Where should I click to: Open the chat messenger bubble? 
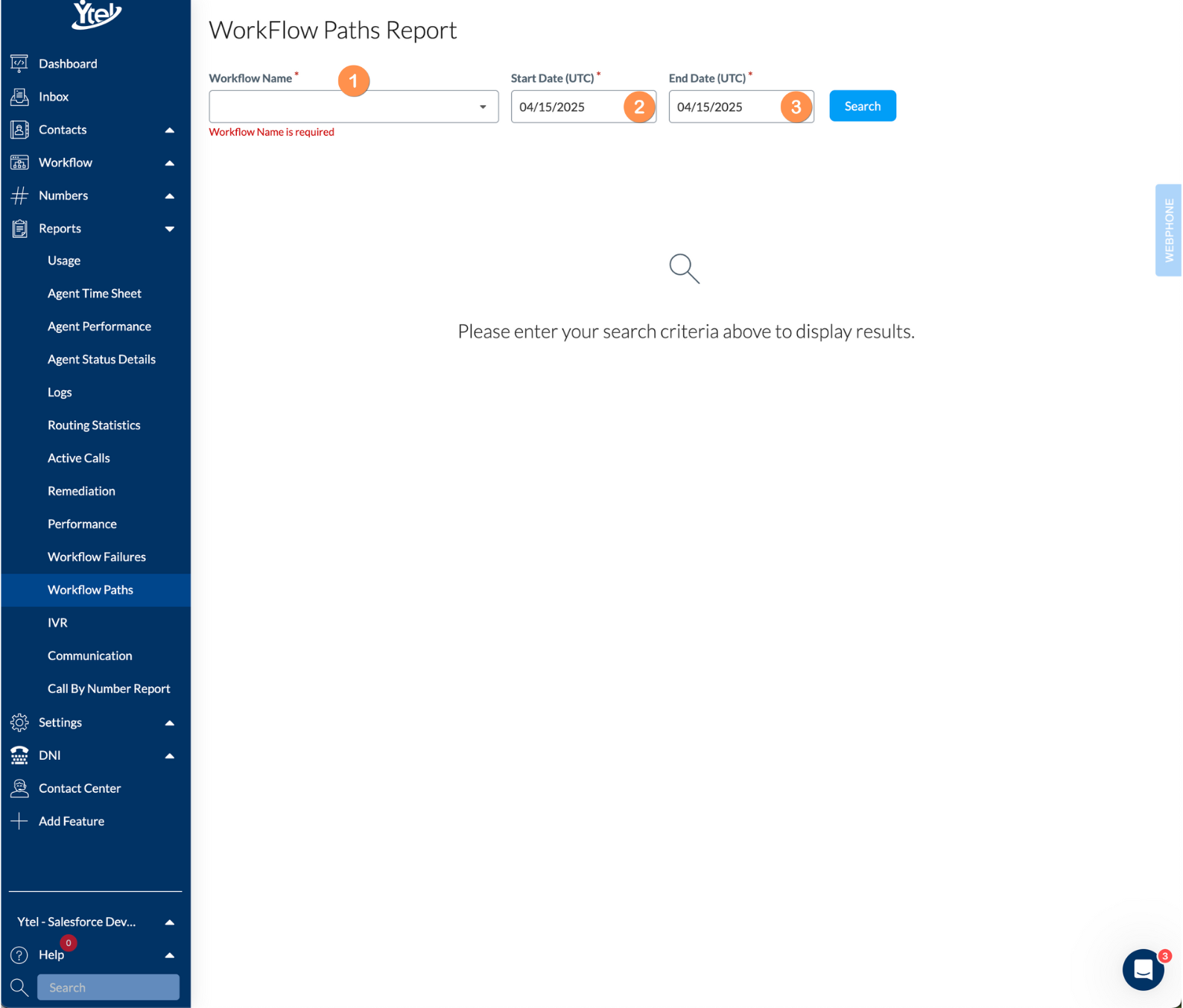pyautogui.click(x=1143, y=969)
